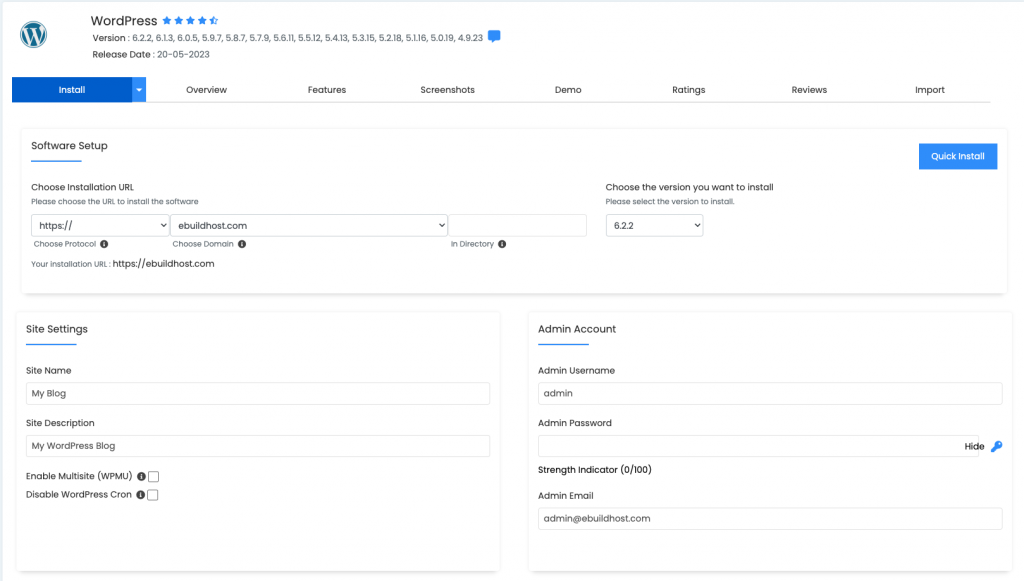Click the Quick Install button
Image resolution: width=1024 pixels, height=581 pixels.
point(957,156)
